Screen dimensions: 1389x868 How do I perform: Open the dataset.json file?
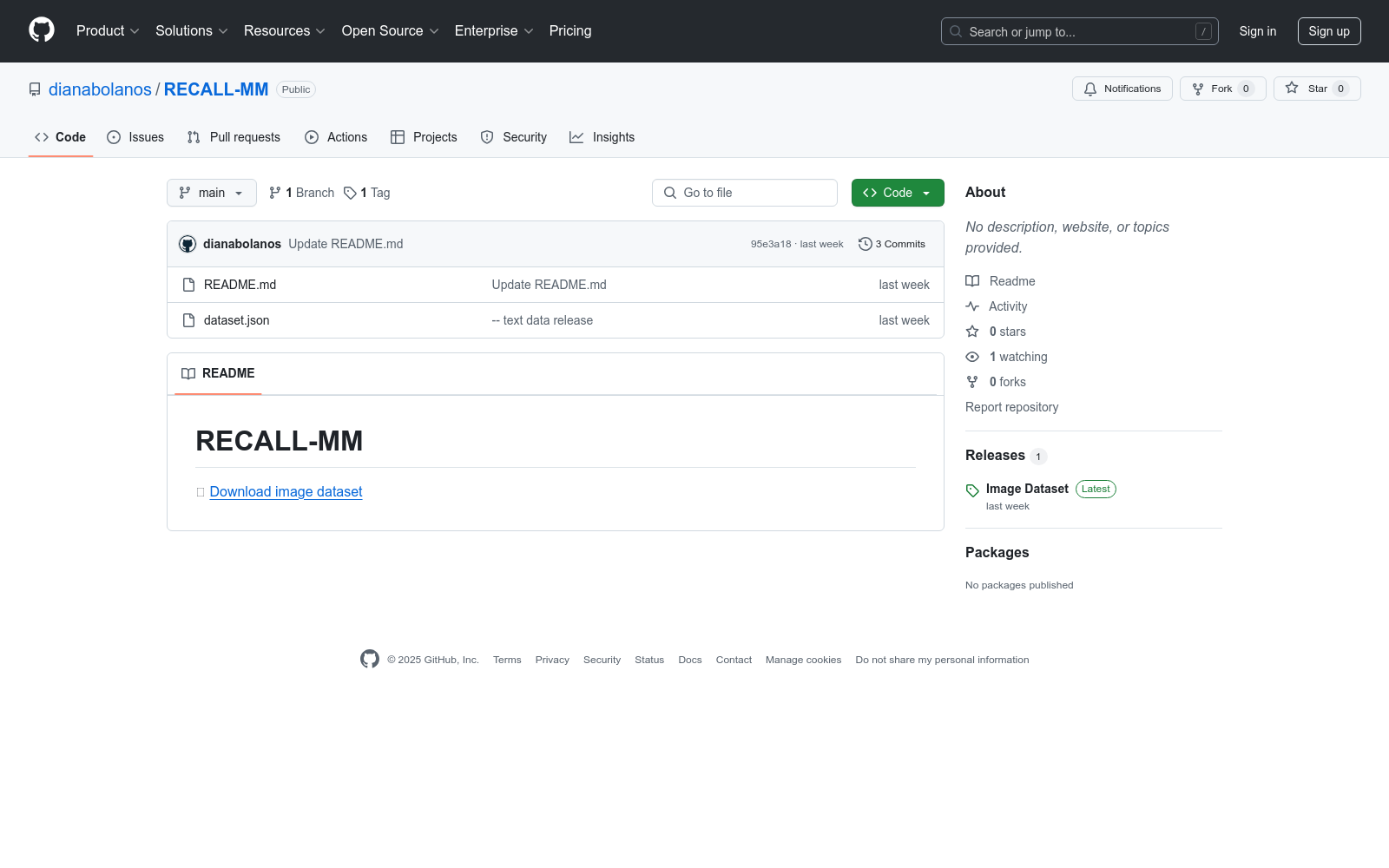(x=236, y=320)
